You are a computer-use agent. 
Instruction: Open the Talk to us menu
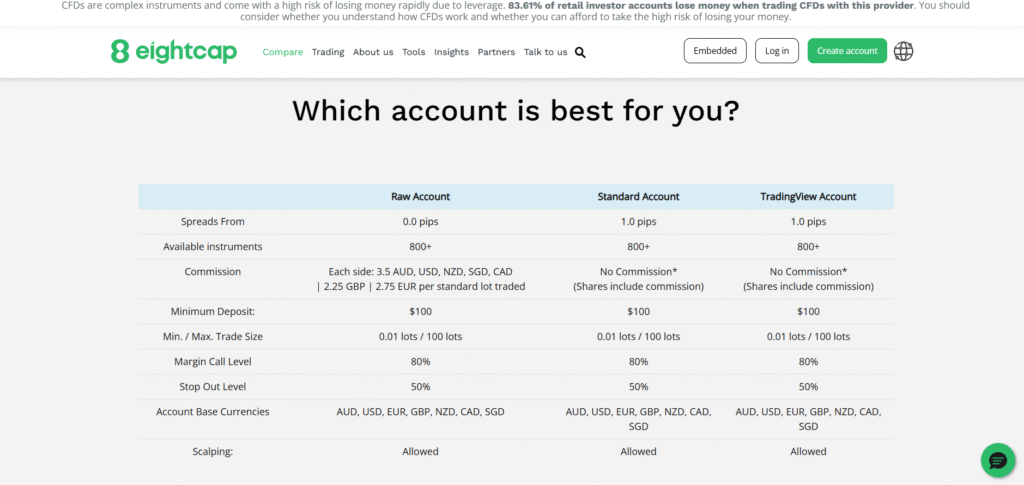pos(545,52)
